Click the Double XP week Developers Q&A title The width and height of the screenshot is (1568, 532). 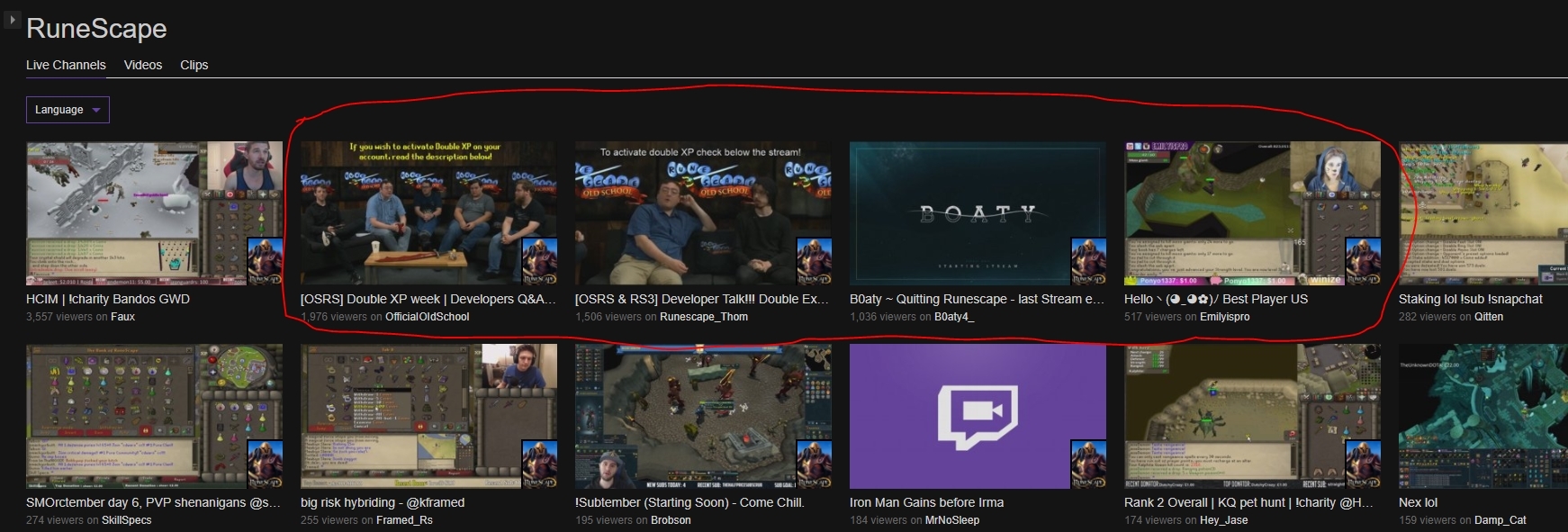(428, 299)
